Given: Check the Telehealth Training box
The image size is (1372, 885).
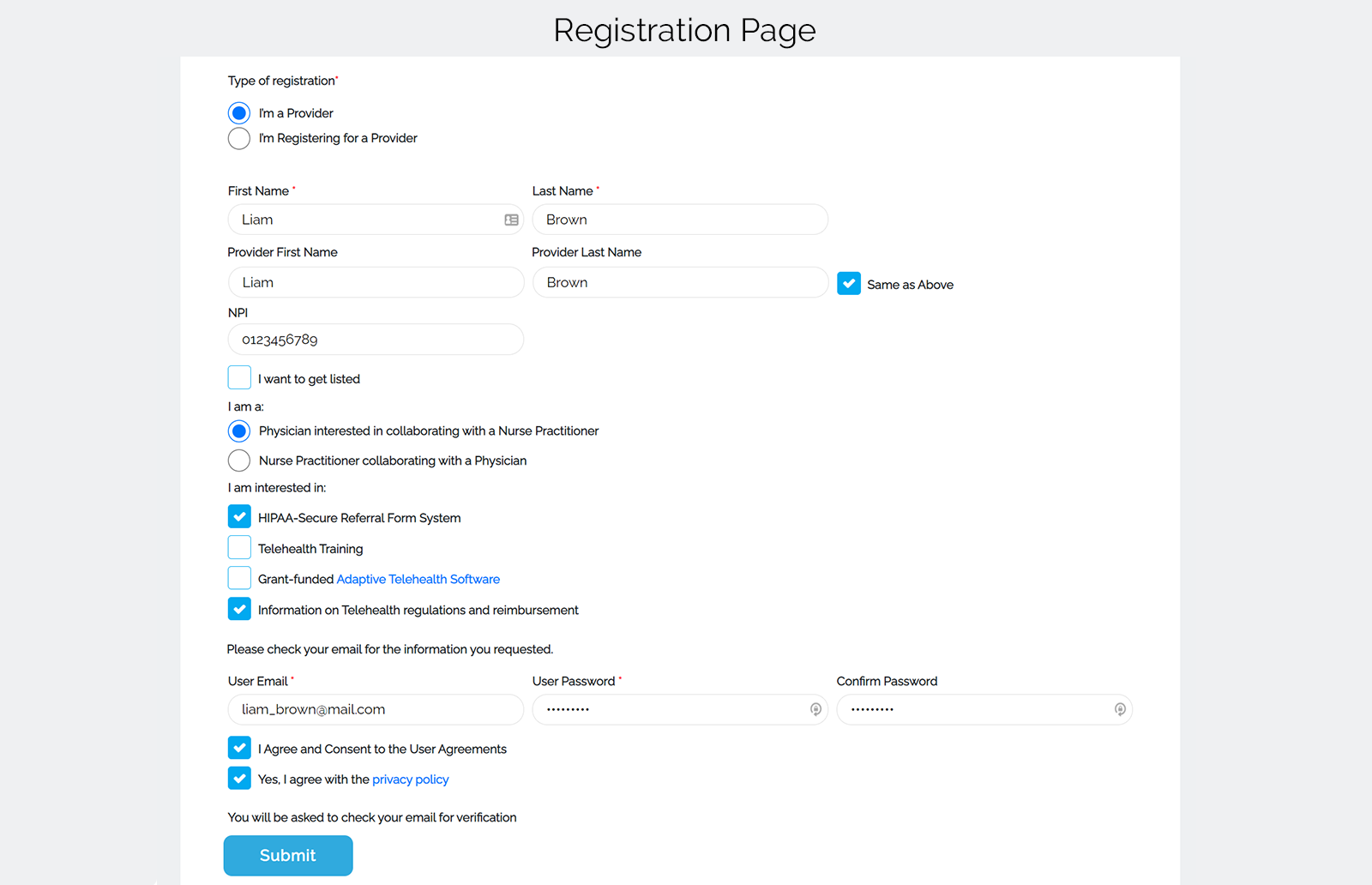Looking at the screenshot, I should click(239, 548).
